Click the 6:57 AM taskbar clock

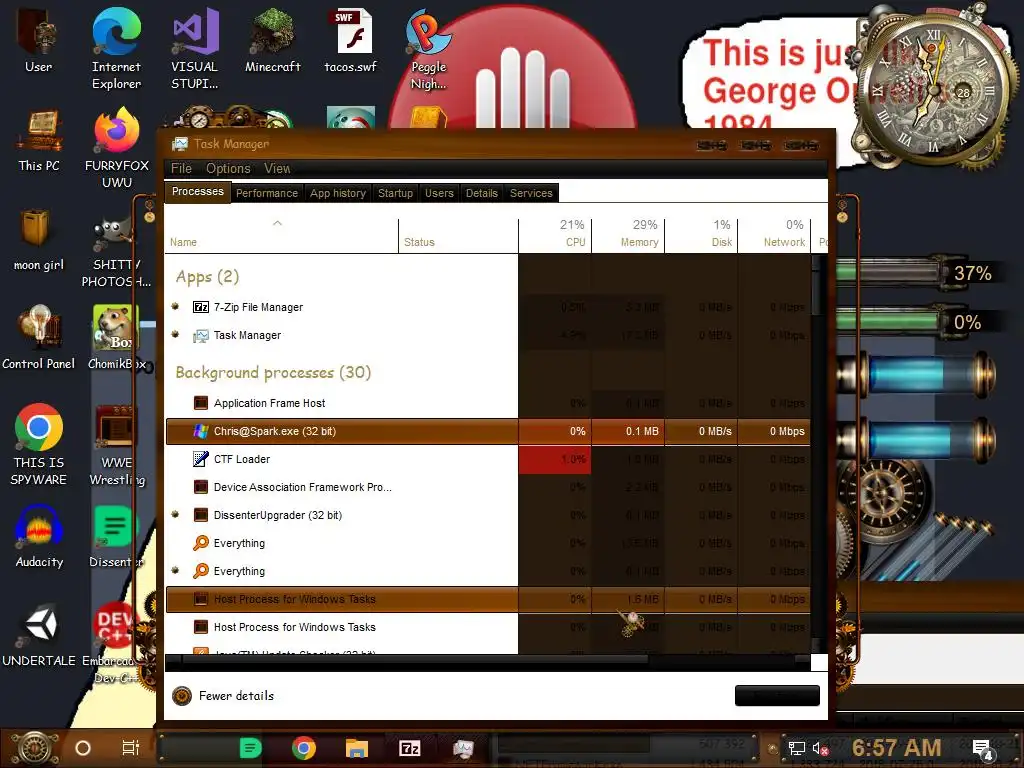tap(896, 748)
